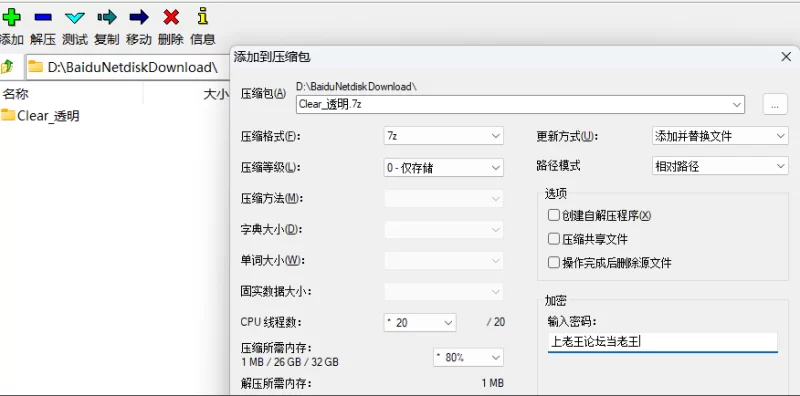Click the disabled 字典大小 dropdown
The width and height of the screenshot is (800, 396).
point(443,230)
